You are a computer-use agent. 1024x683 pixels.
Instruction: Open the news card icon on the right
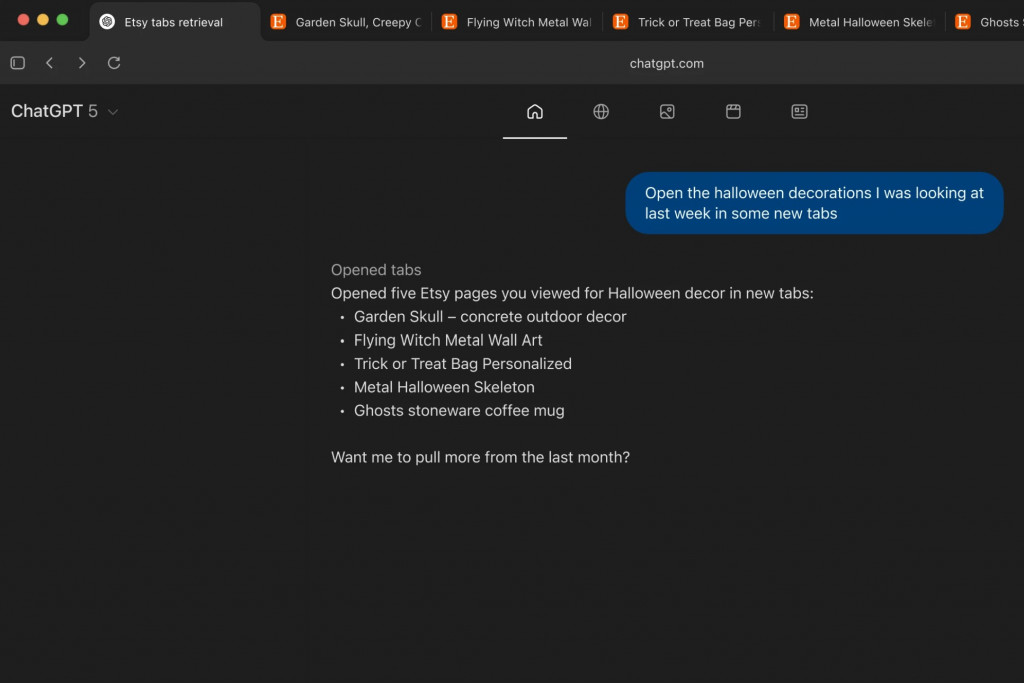point(799,111)
